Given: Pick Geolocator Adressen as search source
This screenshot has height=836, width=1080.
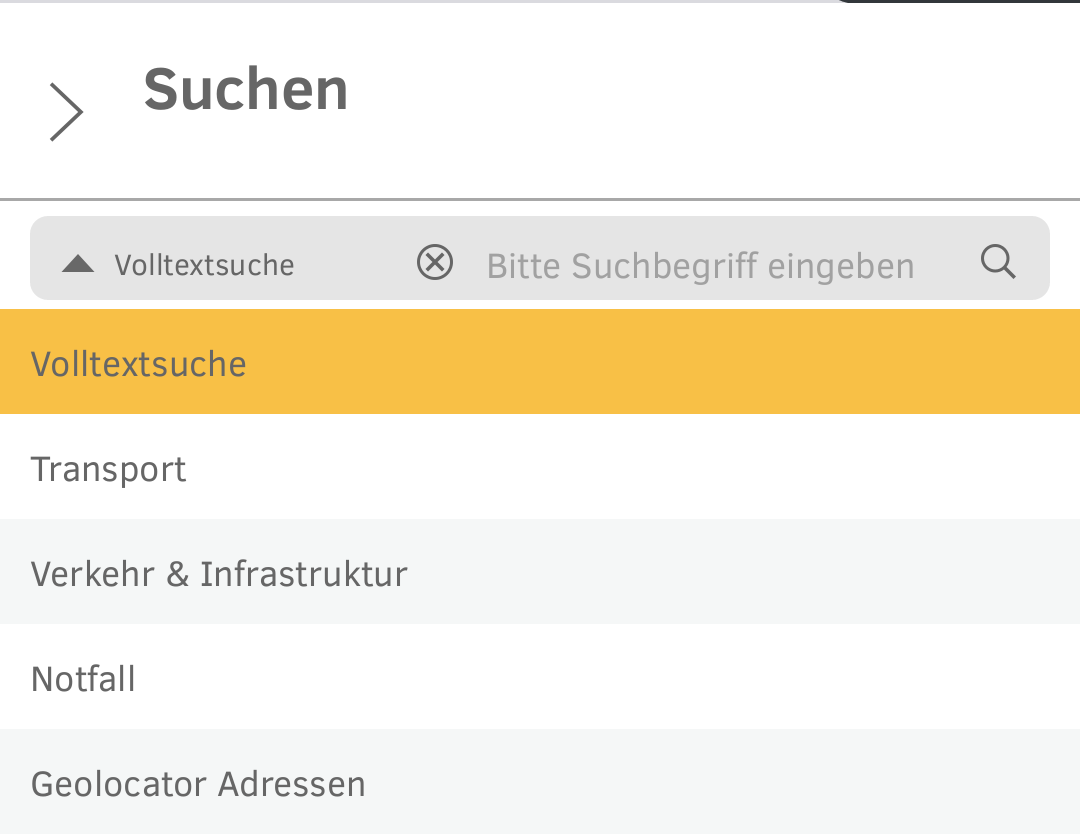Looking at the screenshot, I should click(x=198, y=783).
